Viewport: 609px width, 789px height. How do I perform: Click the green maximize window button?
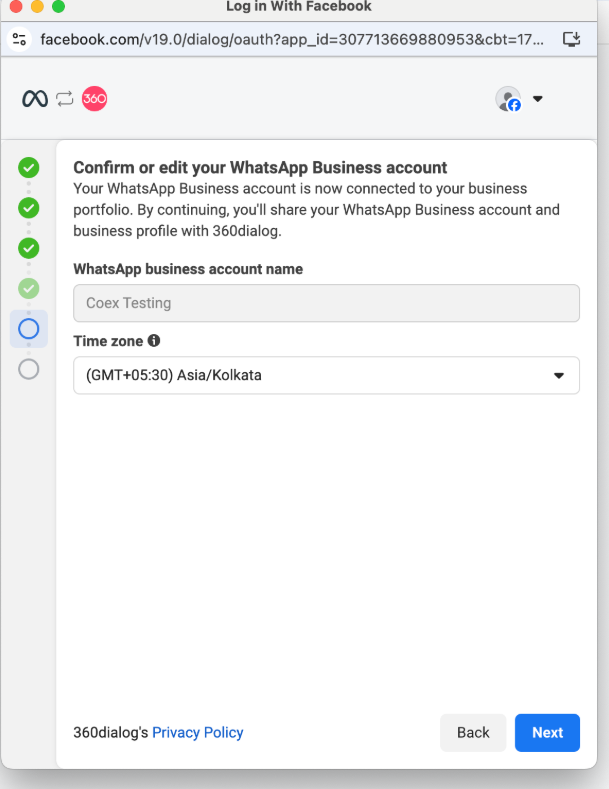58,6
